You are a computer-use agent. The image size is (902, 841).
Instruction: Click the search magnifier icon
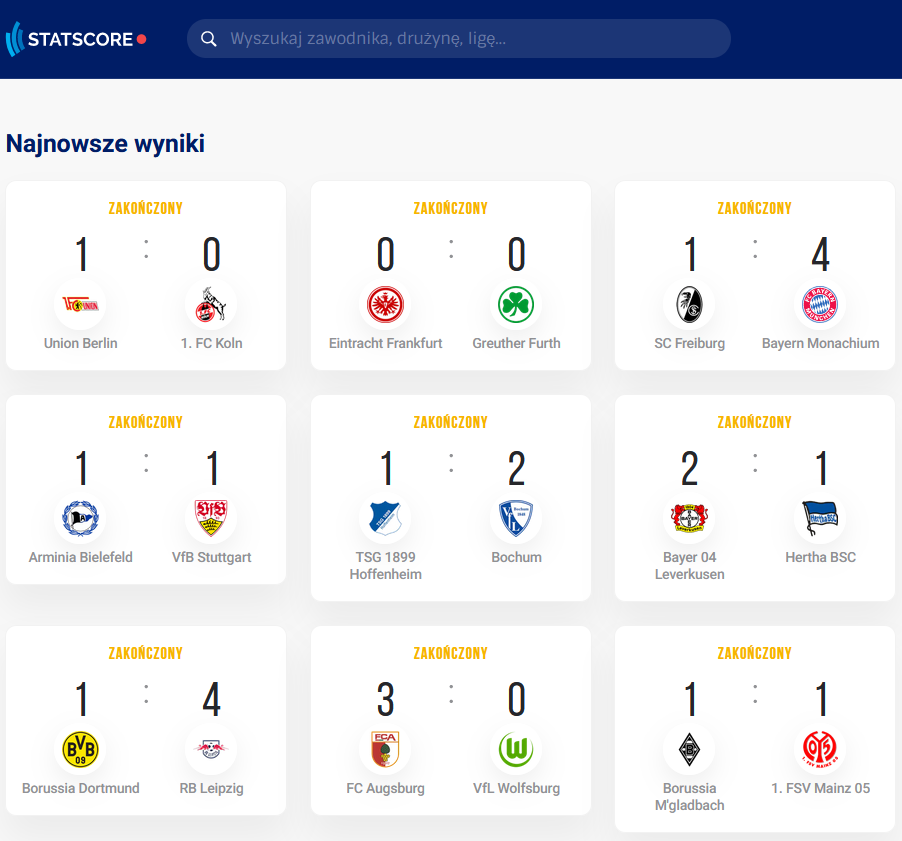[208, 39]
